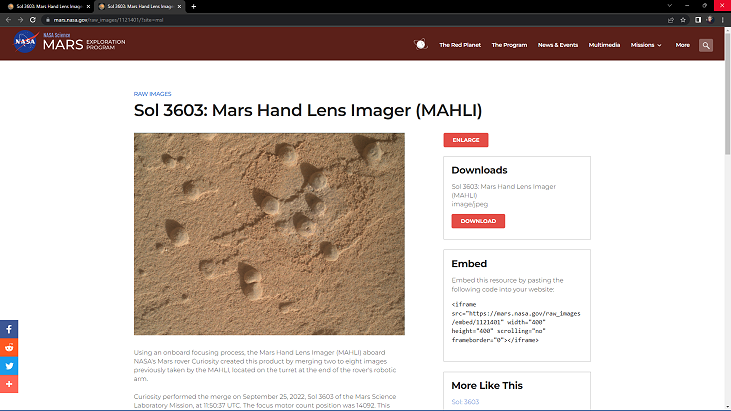Viewport: 731px width, 411px height.
Task: Click the NASA logo
Action: pyautogui.click(x=25, y=42)
